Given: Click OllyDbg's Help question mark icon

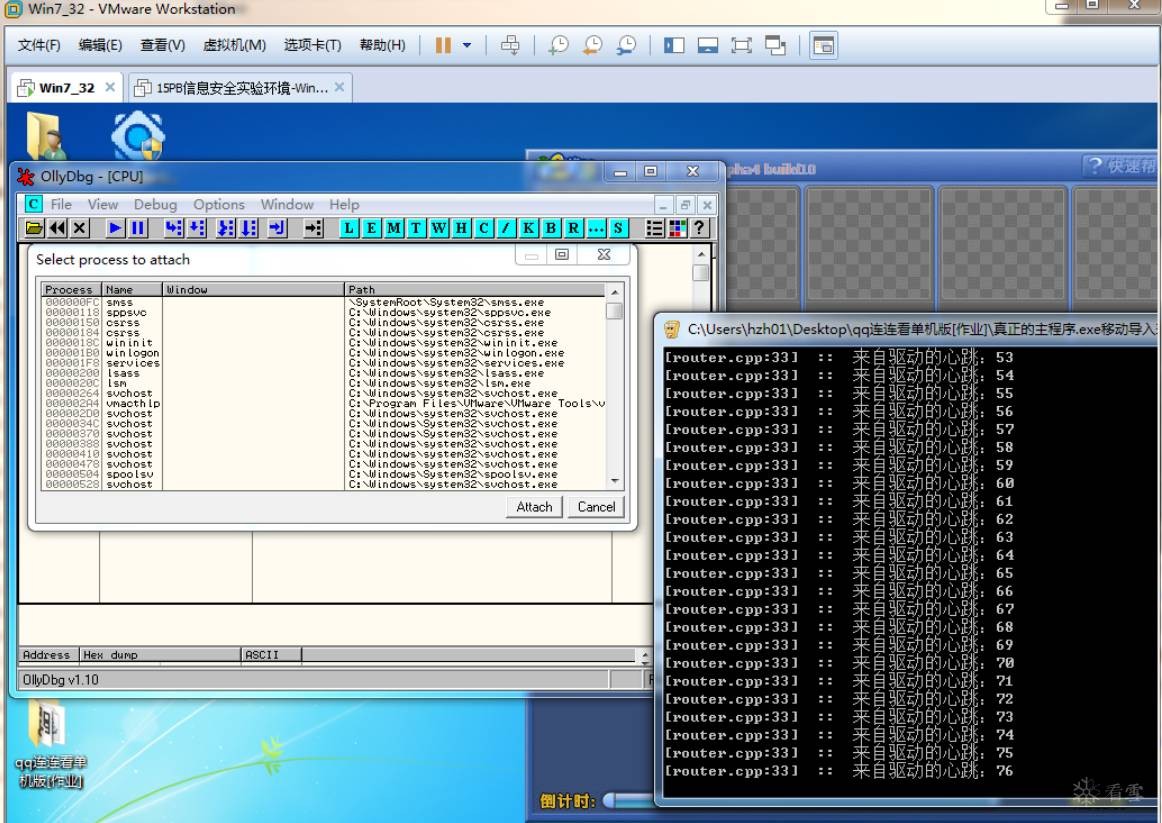Looking at the screenshot, I should pyautogui.click(x=699, y=228).
